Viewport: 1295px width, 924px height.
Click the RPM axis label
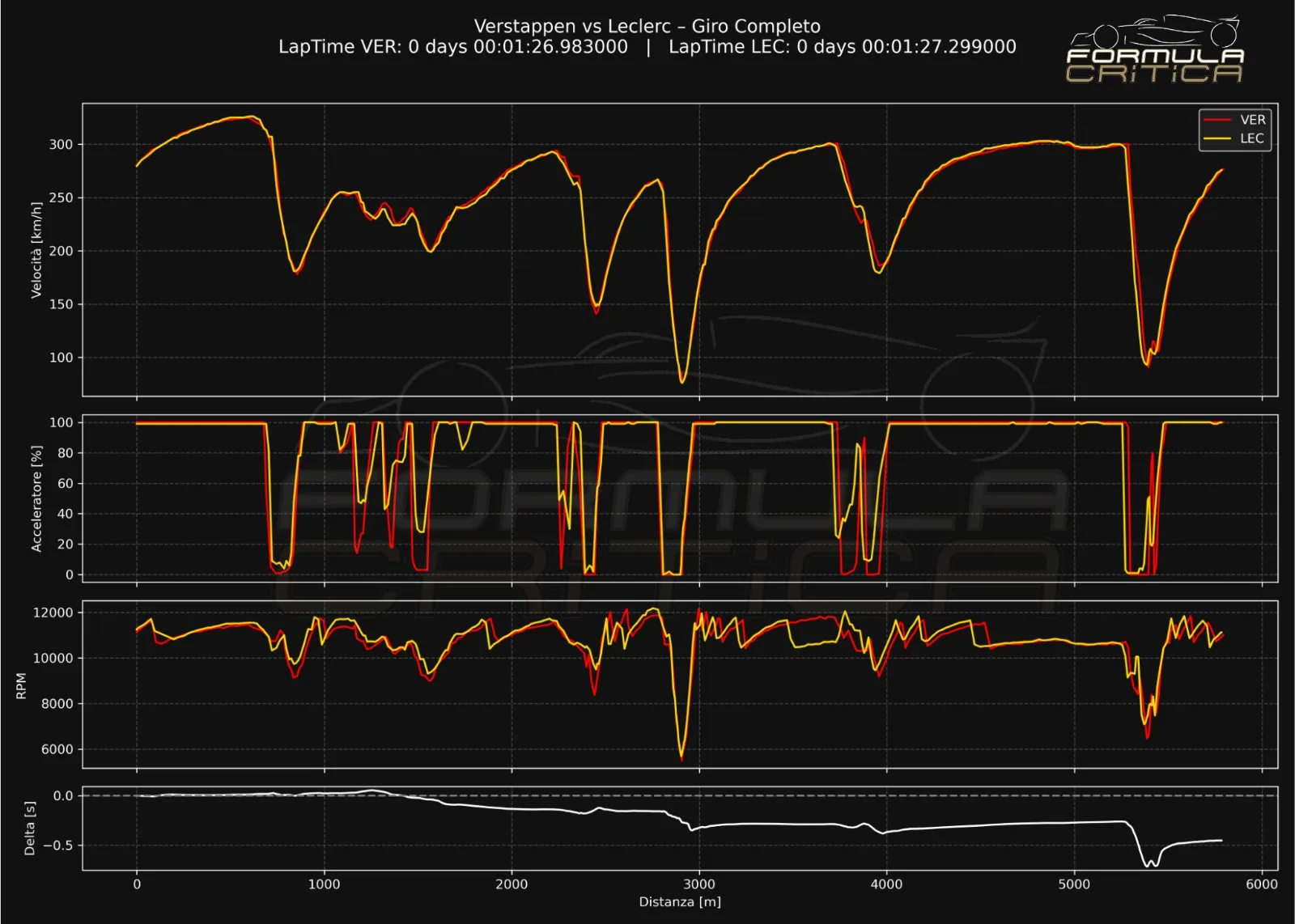pyautogui.click(x=21, y=685)
